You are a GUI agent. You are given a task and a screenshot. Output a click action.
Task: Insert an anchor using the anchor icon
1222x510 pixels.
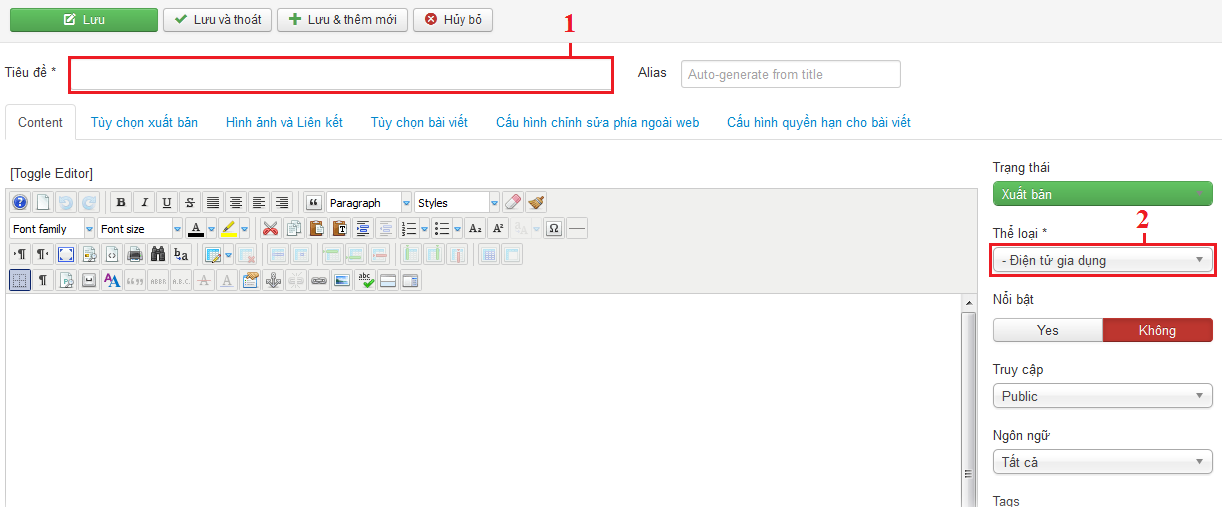click(273, 280)
